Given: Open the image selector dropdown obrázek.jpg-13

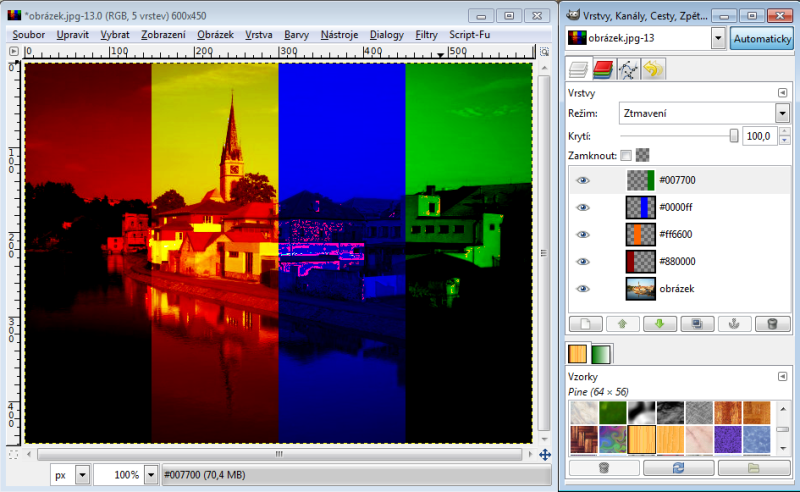Looking at the screenshot, I should click(x=718, y=38).
